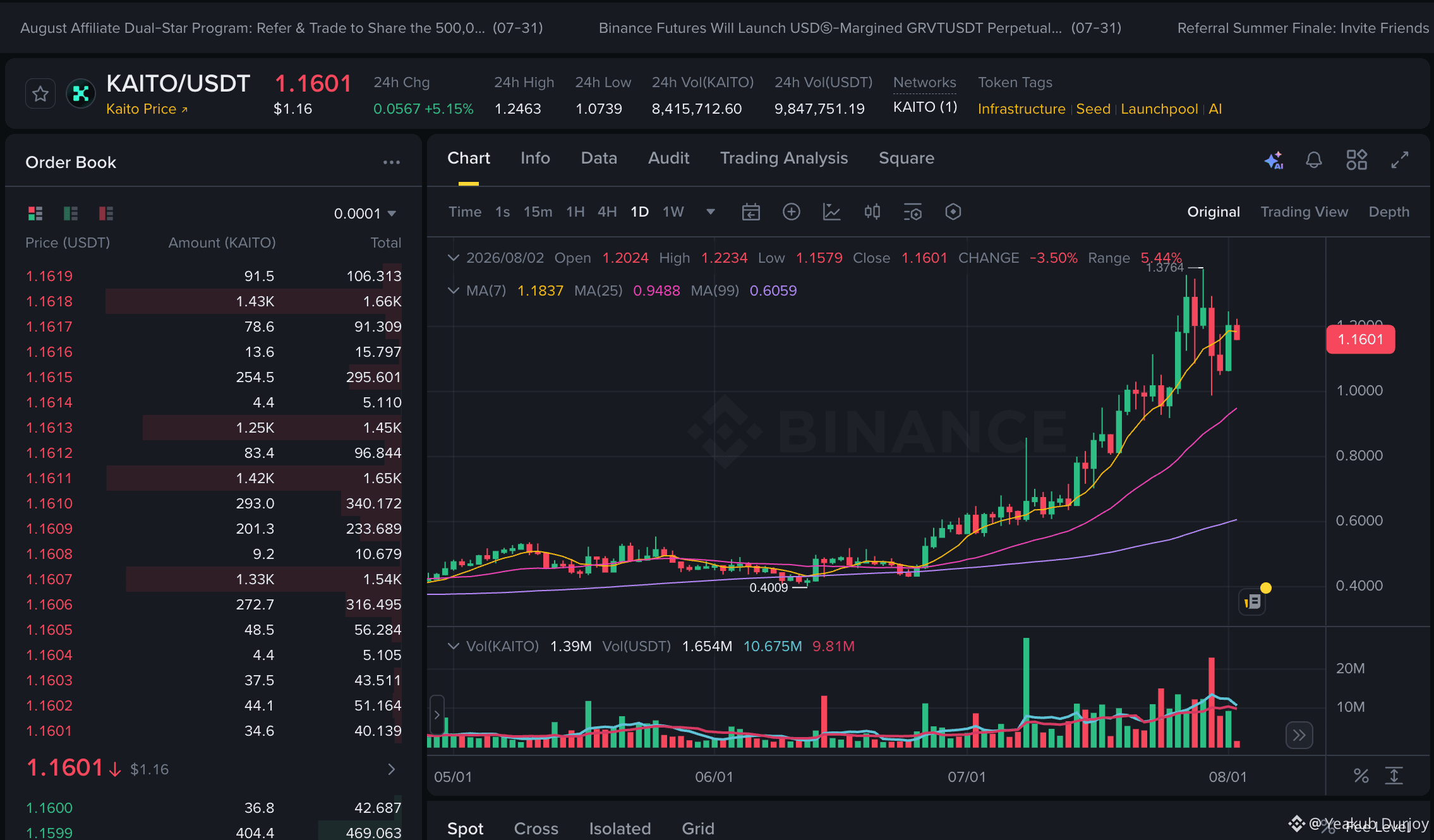Click the Seed token tag
The height and width of the screenshot is (840, 1434).
pyautogui.click(x=1093, y=109)
